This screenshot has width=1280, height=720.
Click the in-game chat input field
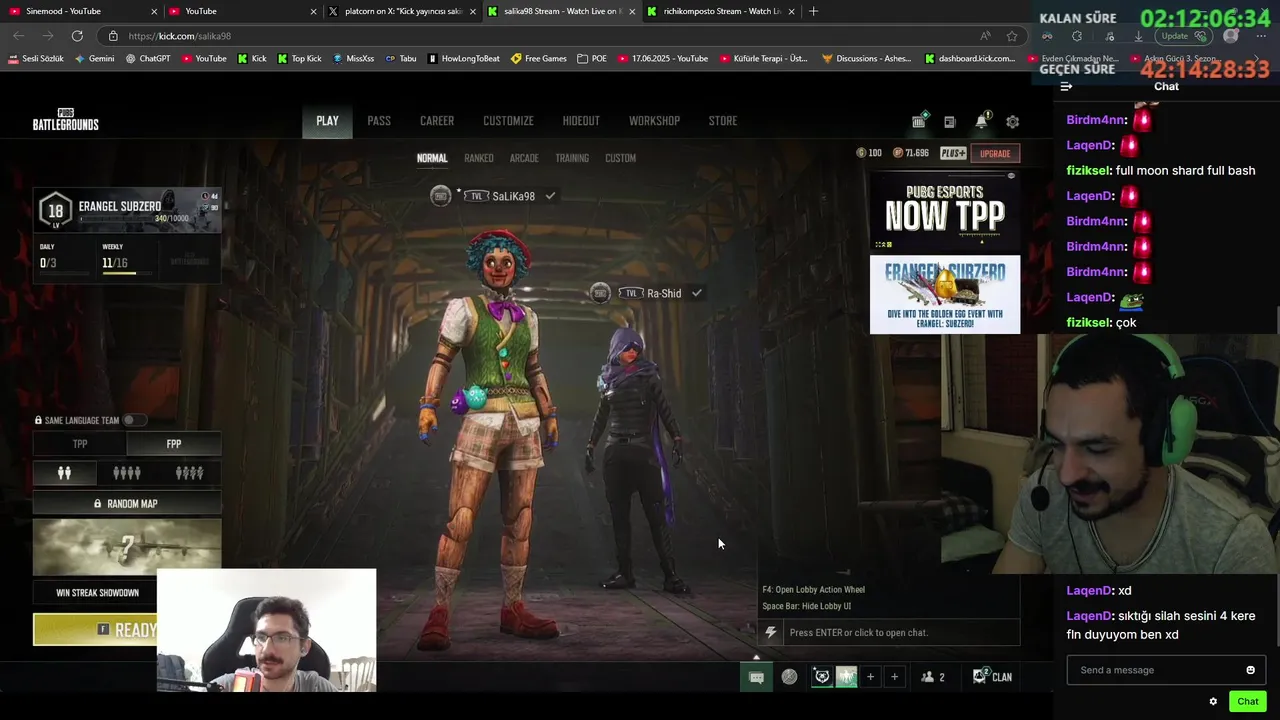(901, 632)
